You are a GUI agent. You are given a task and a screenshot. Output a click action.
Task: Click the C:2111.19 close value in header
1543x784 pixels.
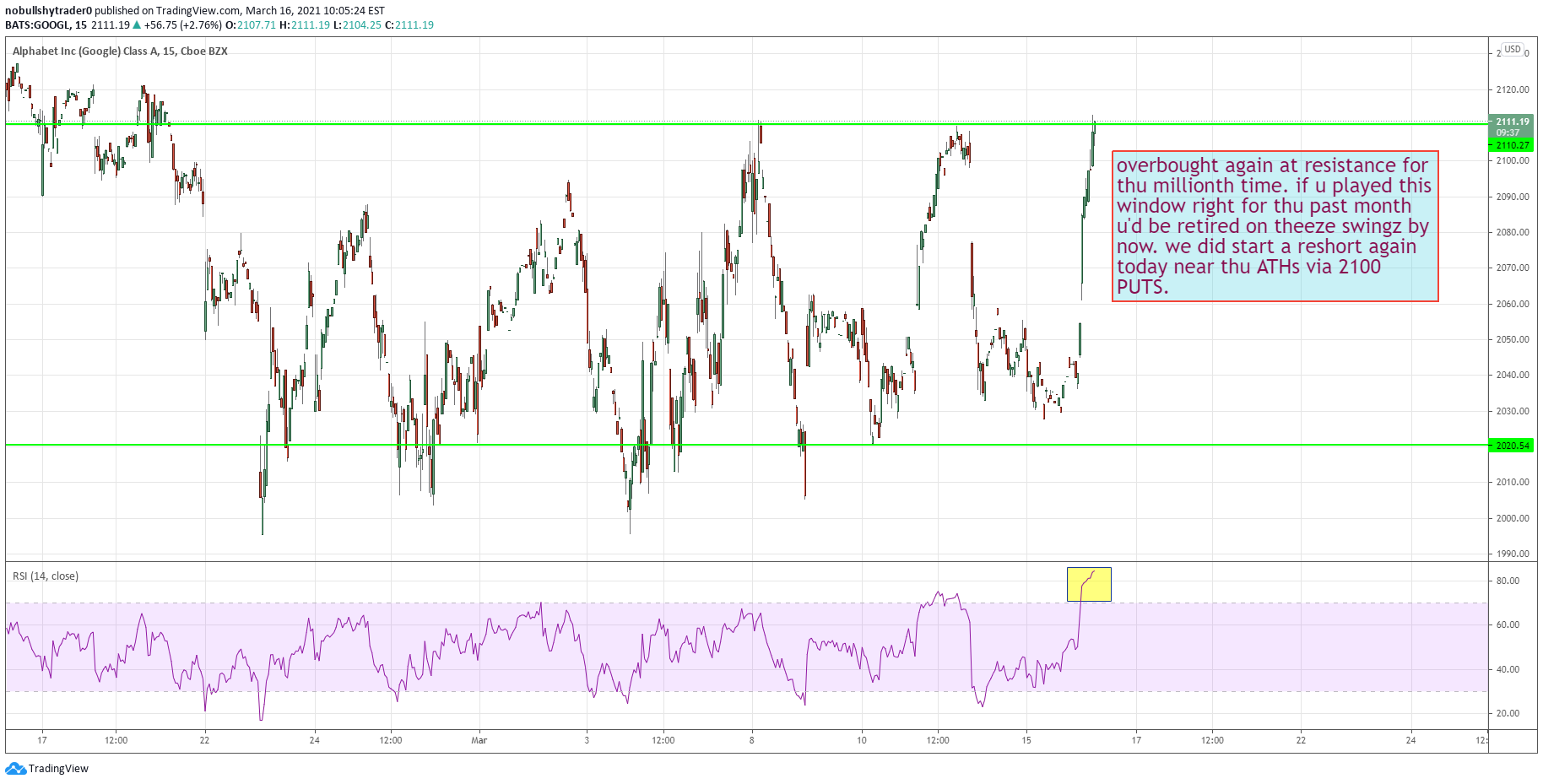(409, 25)
